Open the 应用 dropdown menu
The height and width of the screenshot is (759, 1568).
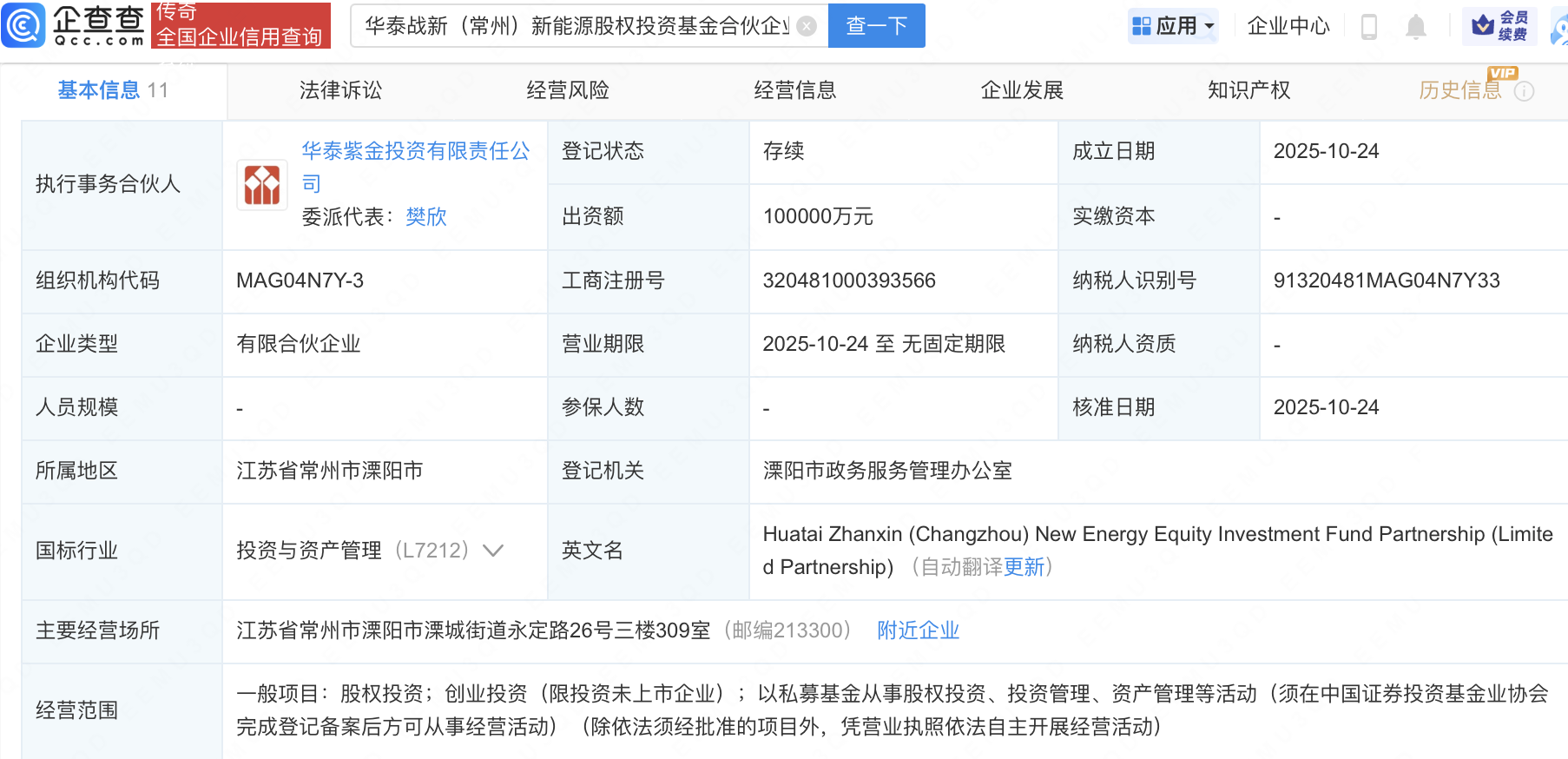point(1175,26)
